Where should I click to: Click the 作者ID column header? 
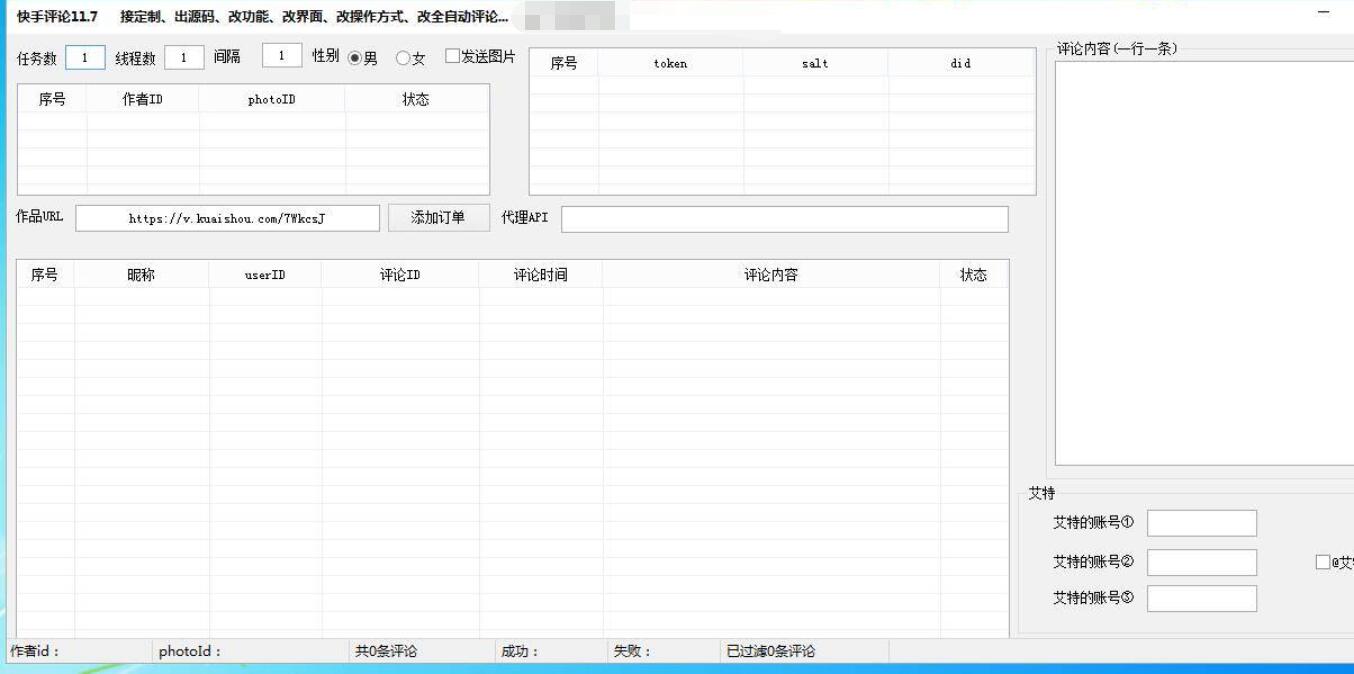(143, 99)
